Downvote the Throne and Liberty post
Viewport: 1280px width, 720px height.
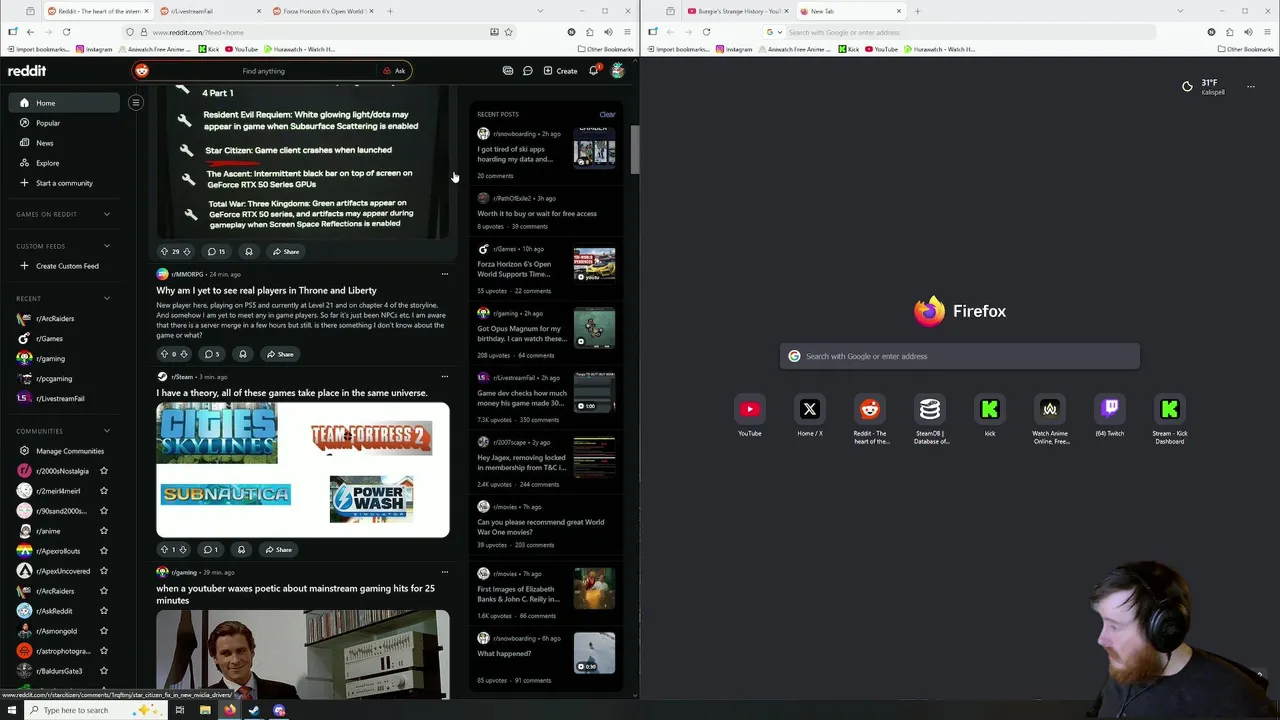[x=184, y=354]
